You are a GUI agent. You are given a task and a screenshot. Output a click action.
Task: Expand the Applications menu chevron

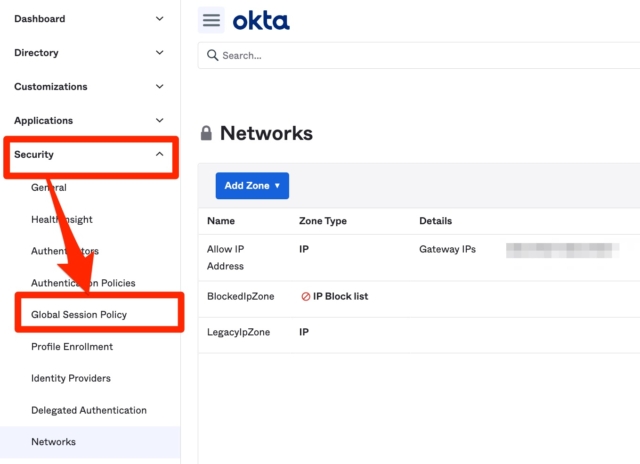[160, 120]
